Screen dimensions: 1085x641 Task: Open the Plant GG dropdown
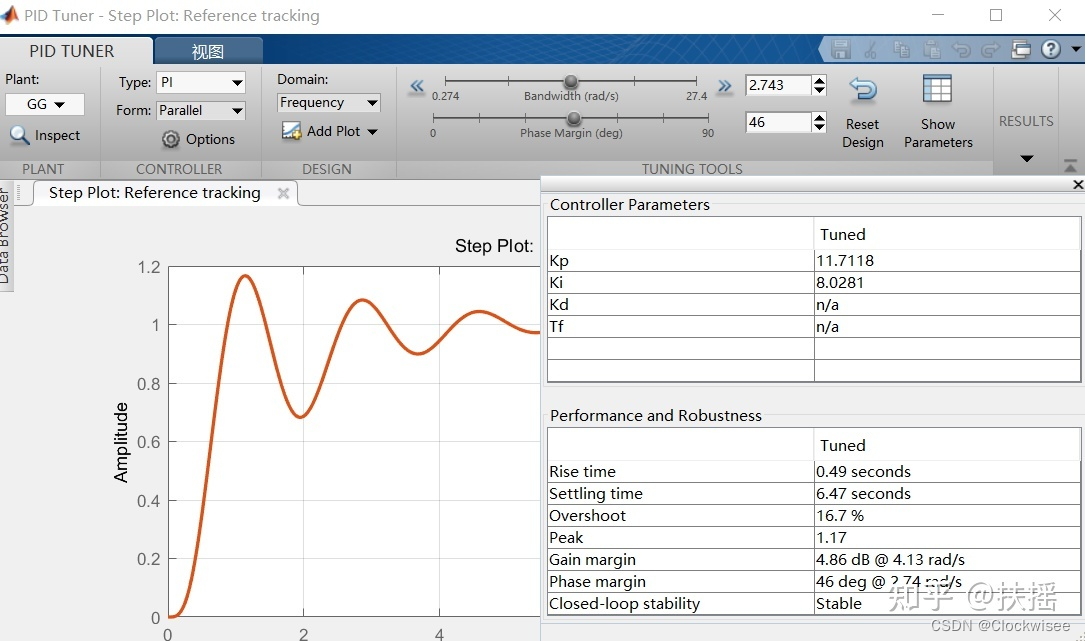pyautogui.click(x=45, y=105)
